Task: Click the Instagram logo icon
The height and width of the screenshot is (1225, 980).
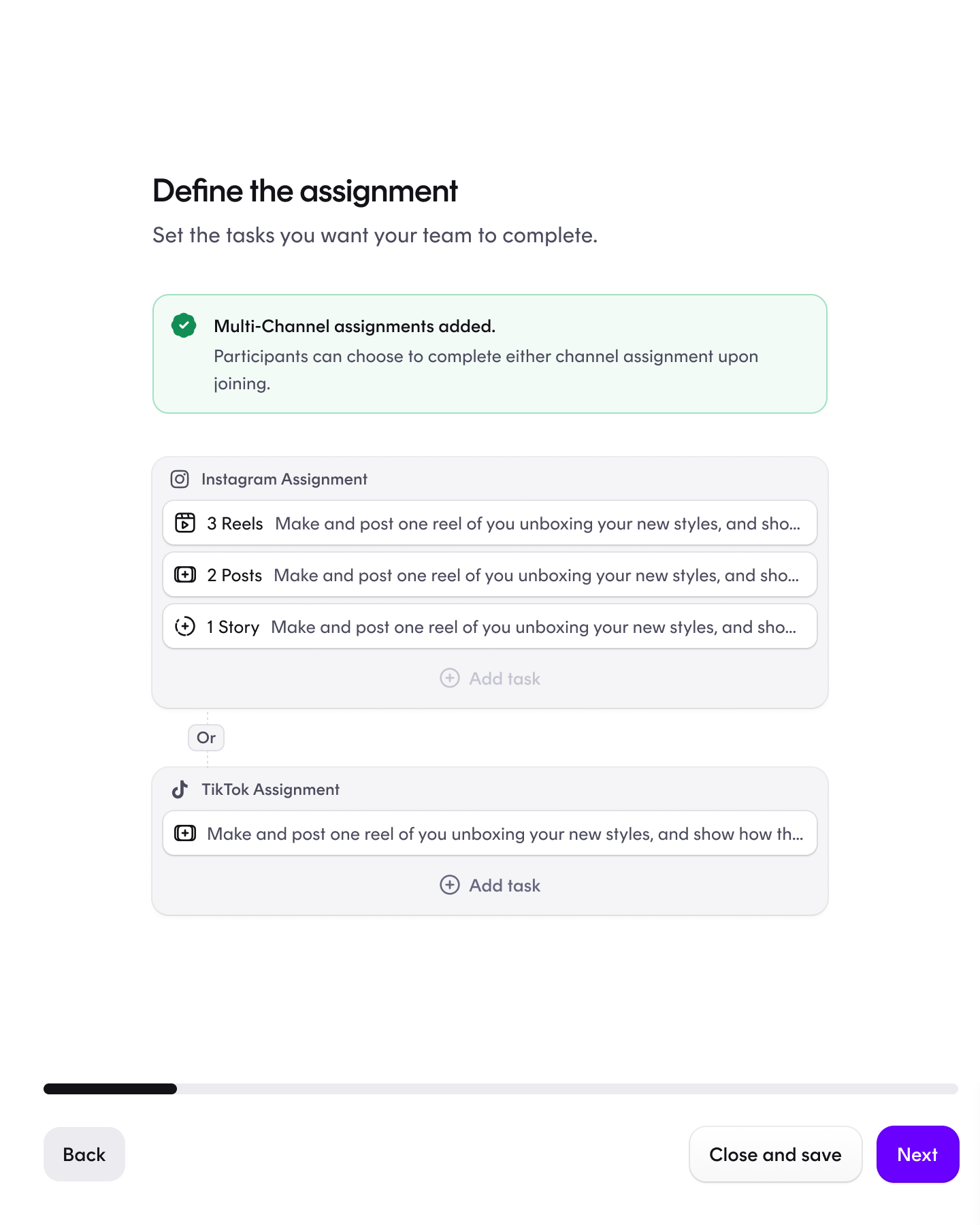Action: coord(180,479)
